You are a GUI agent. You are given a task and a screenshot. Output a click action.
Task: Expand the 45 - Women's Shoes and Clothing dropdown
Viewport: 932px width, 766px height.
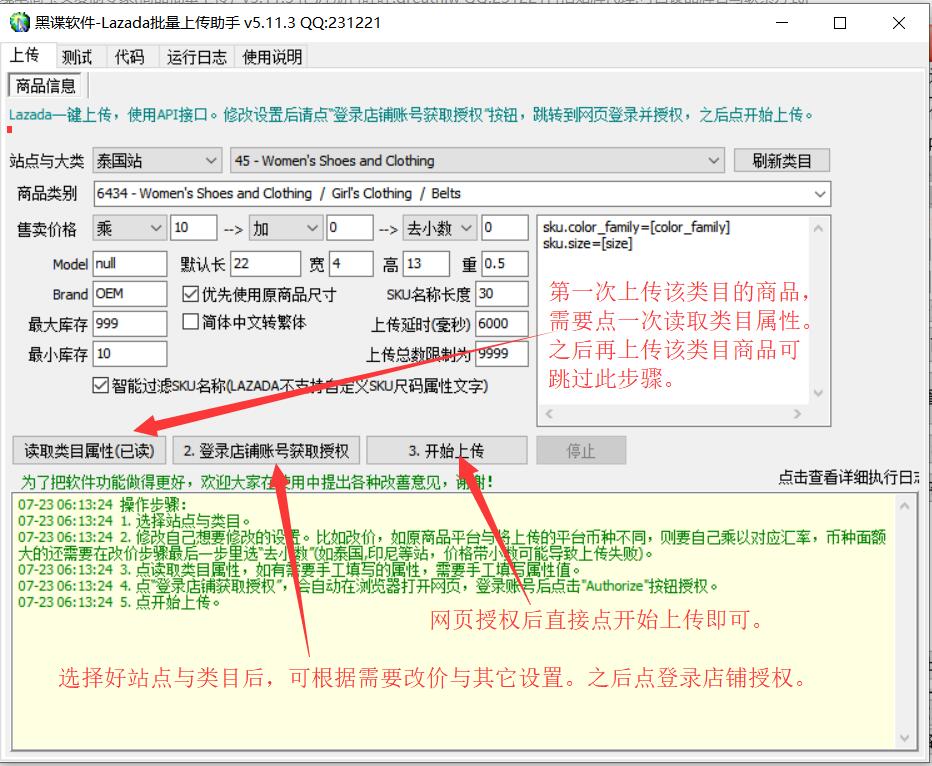pyautogui.click(x=477, y=160)
